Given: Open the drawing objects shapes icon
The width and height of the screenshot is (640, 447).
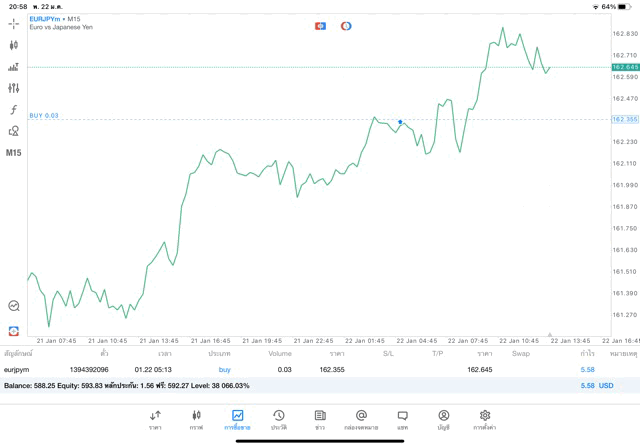Looking at the screenshot, I should (13, 131).
